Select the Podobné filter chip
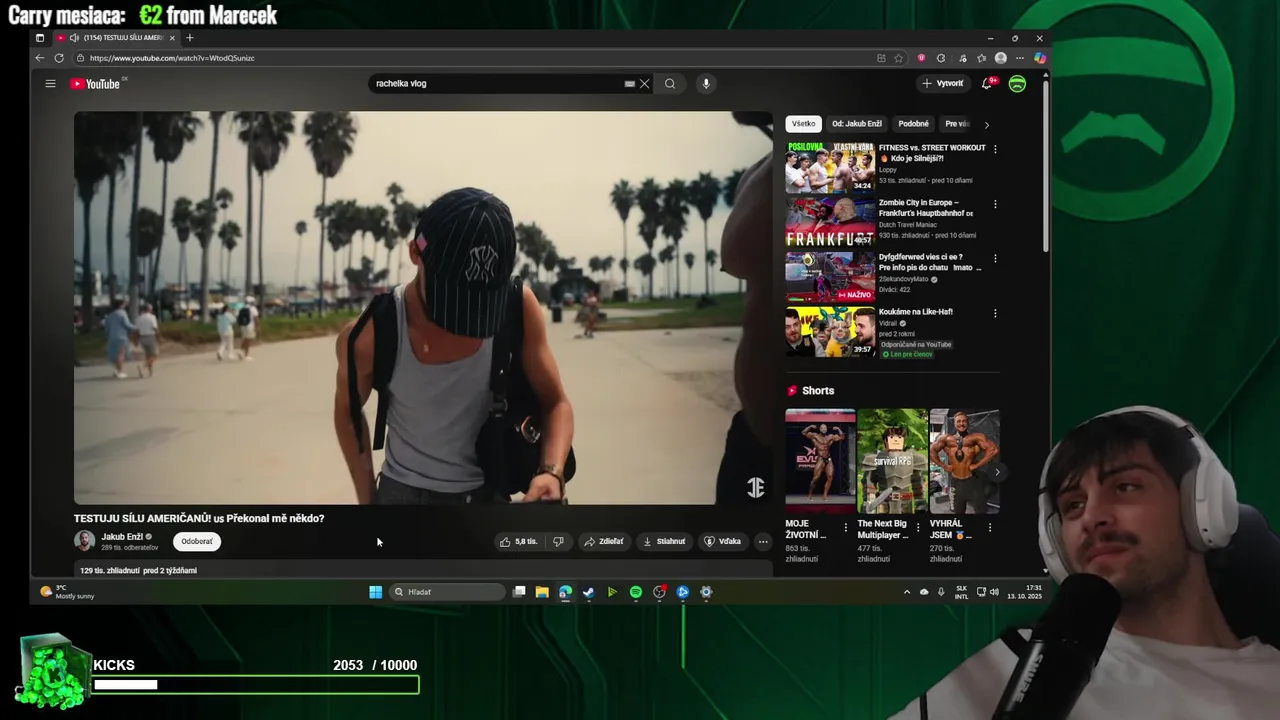The width and height of the screenshot is (1280, 720). [914, 124]
